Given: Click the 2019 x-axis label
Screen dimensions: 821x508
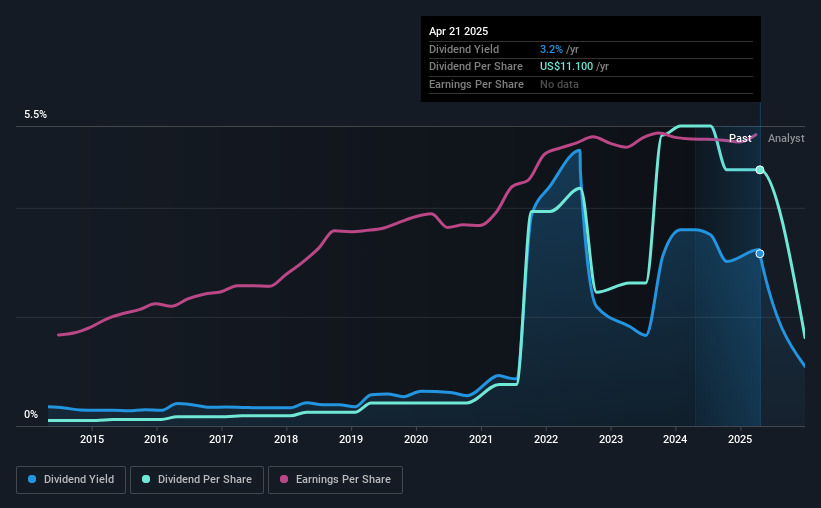Looking at the screenshot, I should coord(351,439).
